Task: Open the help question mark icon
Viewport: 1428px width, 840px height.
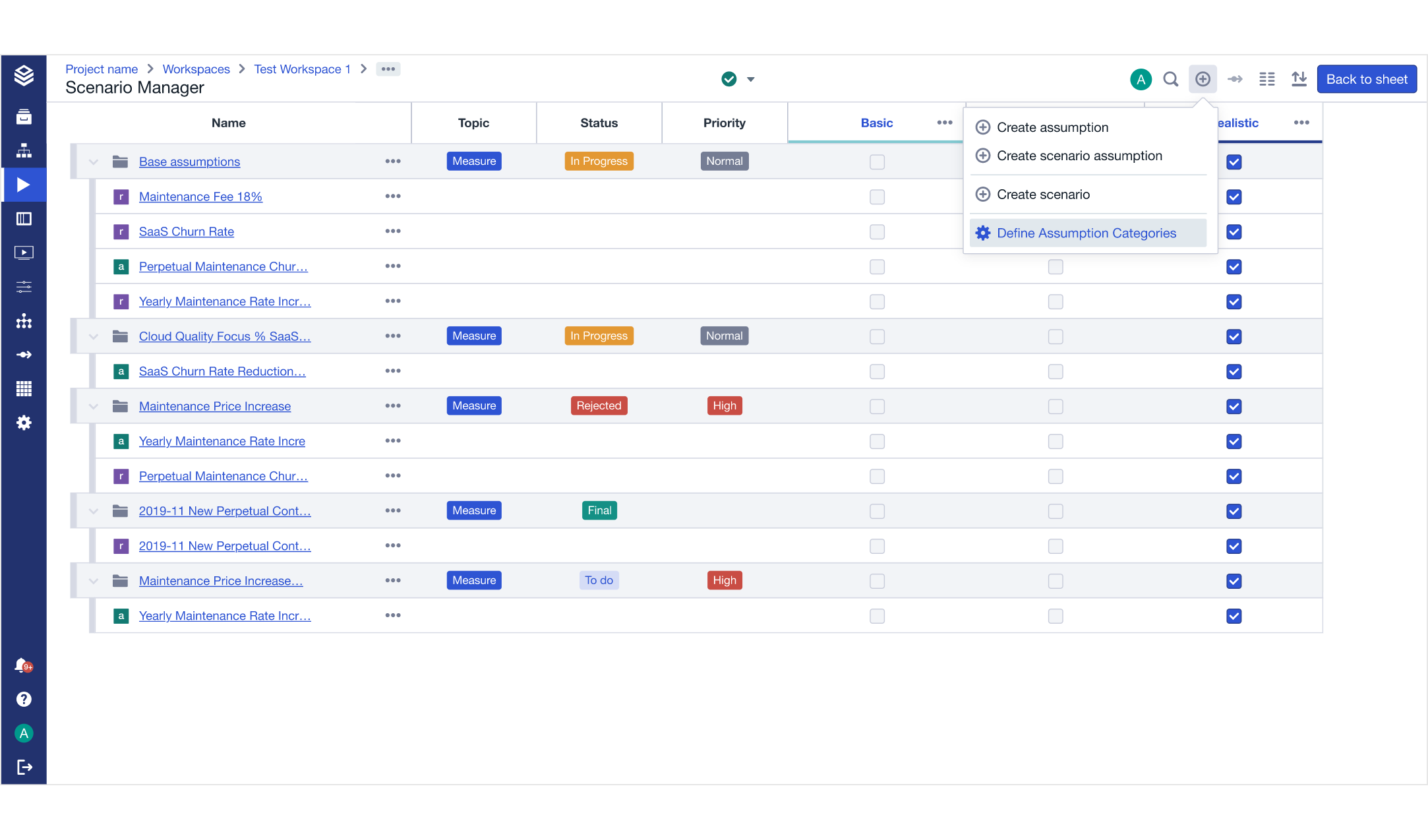Action: point(24,699)
